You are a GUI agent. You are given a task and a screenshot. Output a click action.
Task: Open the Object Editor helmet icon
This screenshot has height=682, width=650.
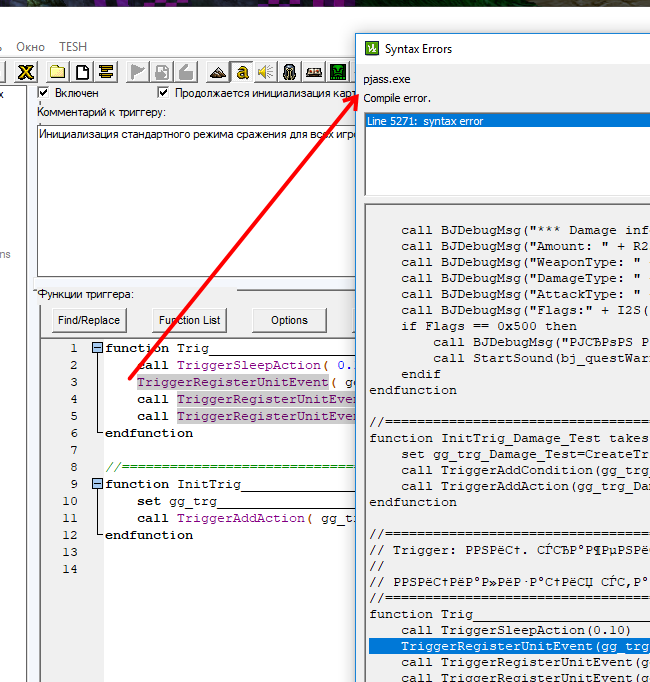tap(289, 72)
